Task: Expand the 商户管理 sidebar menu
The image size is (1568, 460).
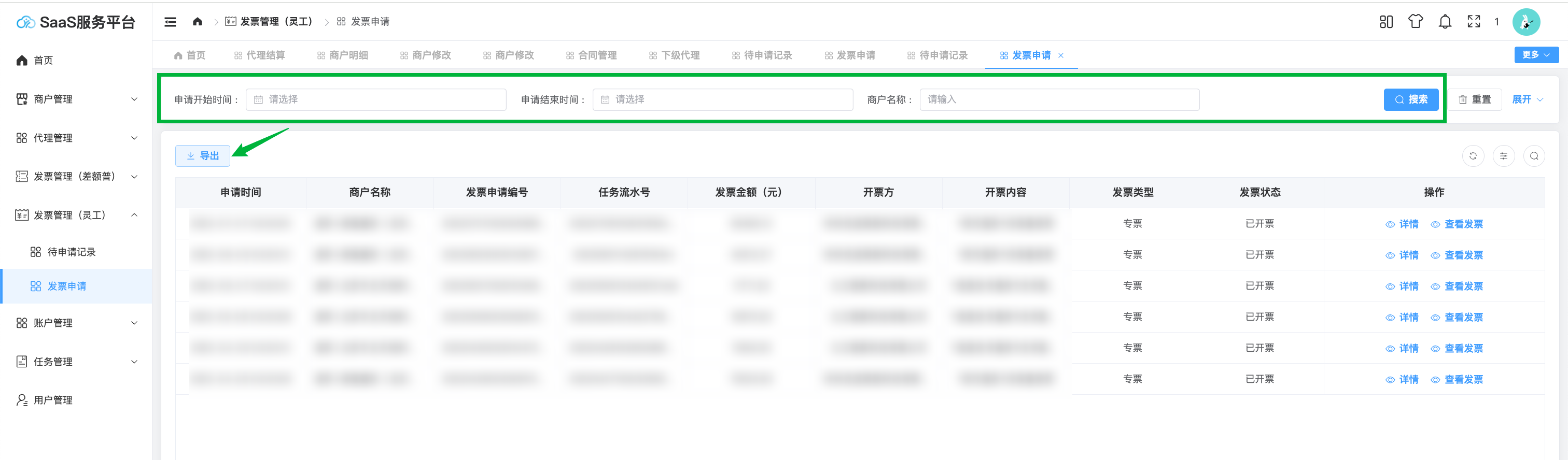Action: 76,99
